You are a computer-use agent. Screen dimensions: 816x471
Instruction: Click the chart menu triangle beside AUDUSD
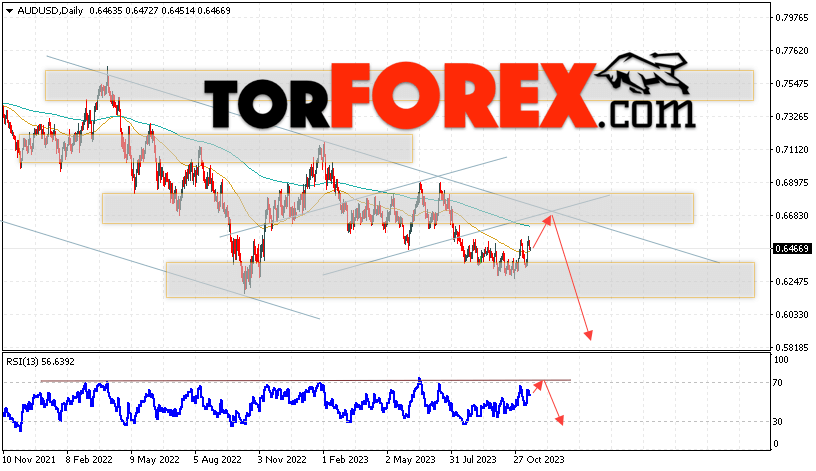(9, 10)
